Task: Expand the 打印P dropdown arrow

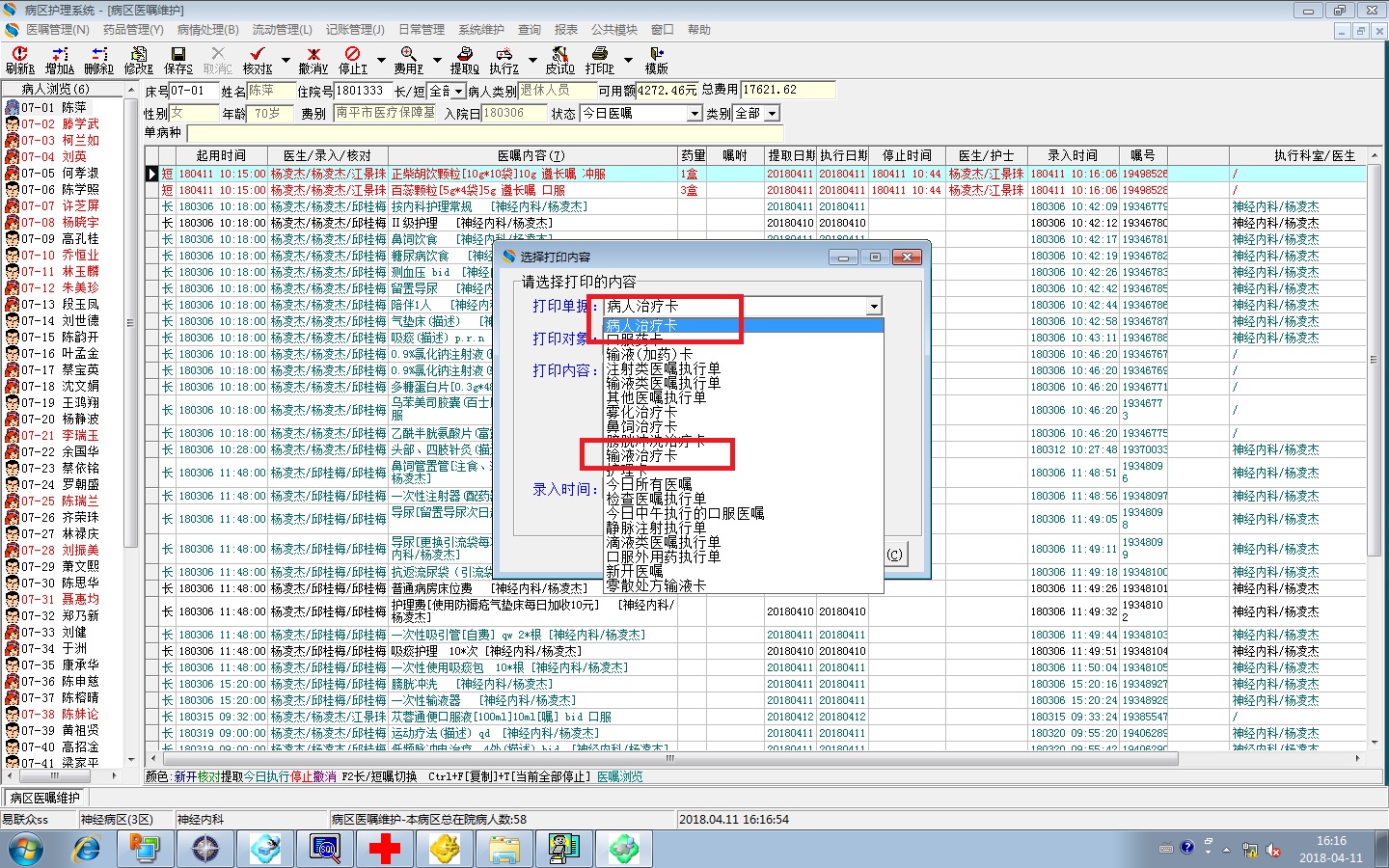Action: pos(628,60)
